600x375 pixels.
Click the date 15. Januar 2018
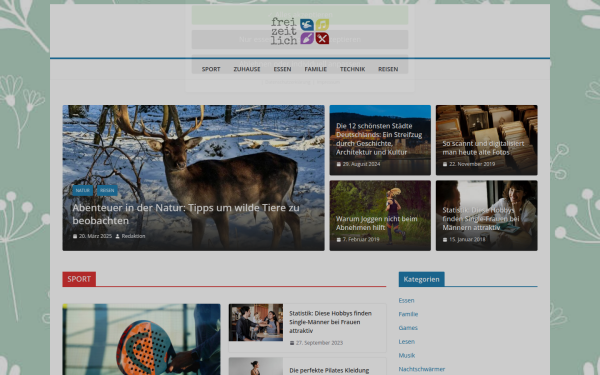coord(467,240)
